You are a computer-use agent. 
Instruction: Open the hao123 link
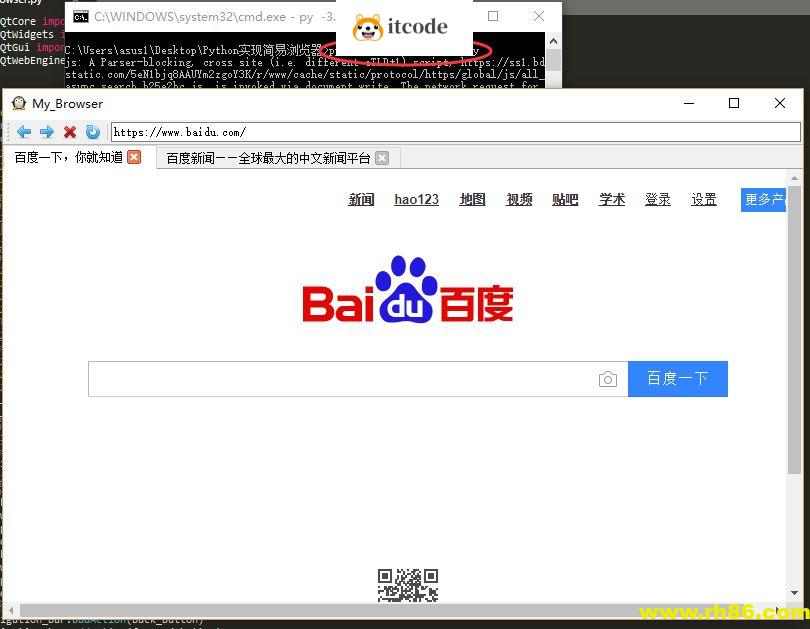click(416, 199)
